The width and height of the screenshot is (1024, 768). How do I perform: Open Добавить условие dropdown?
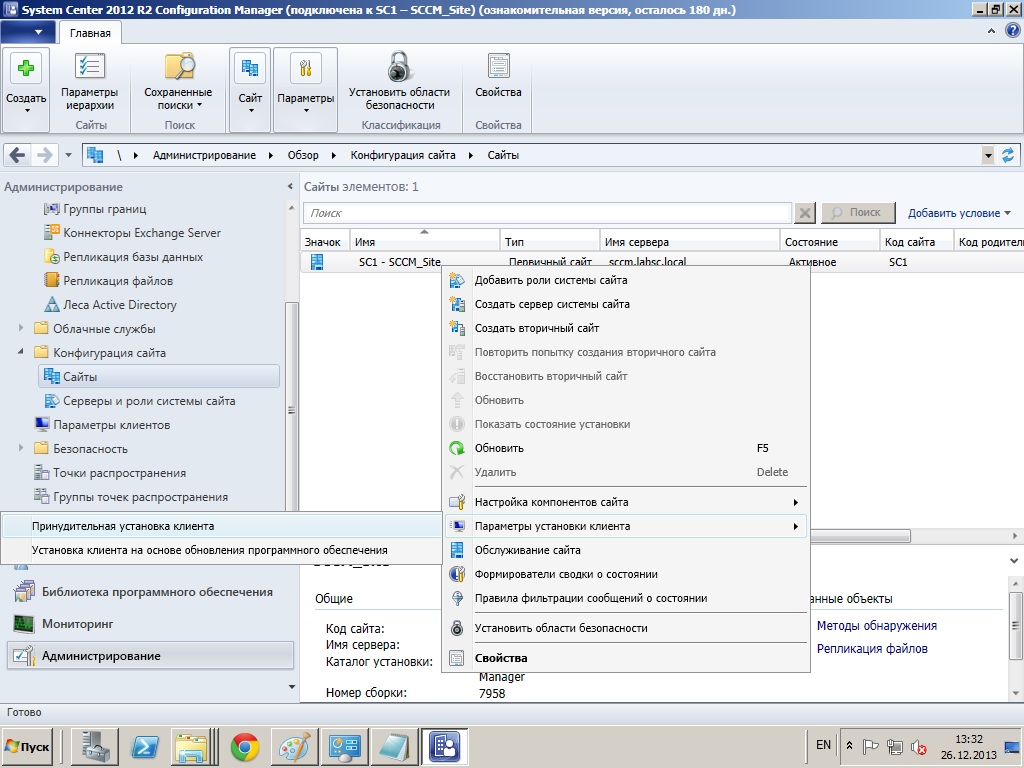[x=959, y=213]
